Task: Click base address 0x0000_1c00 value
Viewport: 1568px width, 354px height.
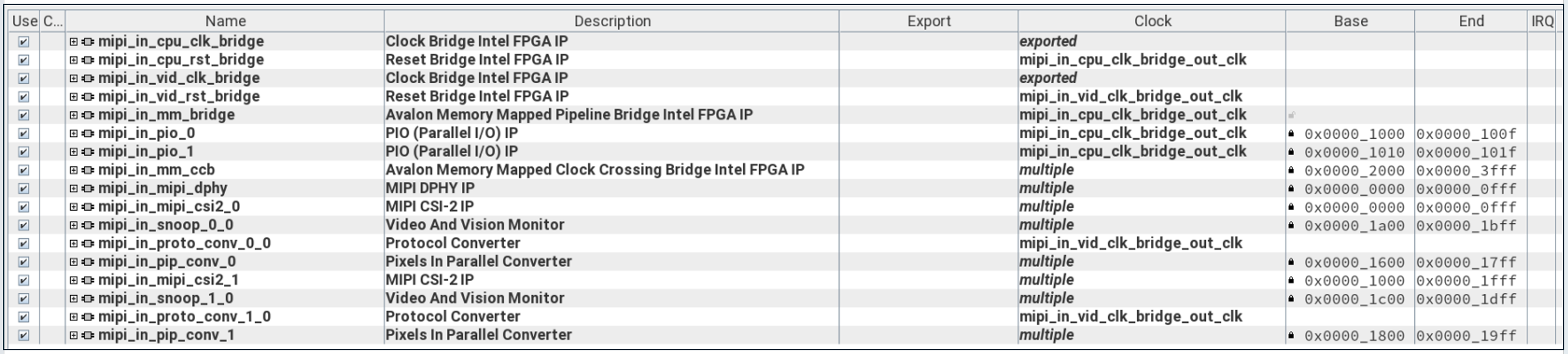Action: coord(1354,299)
